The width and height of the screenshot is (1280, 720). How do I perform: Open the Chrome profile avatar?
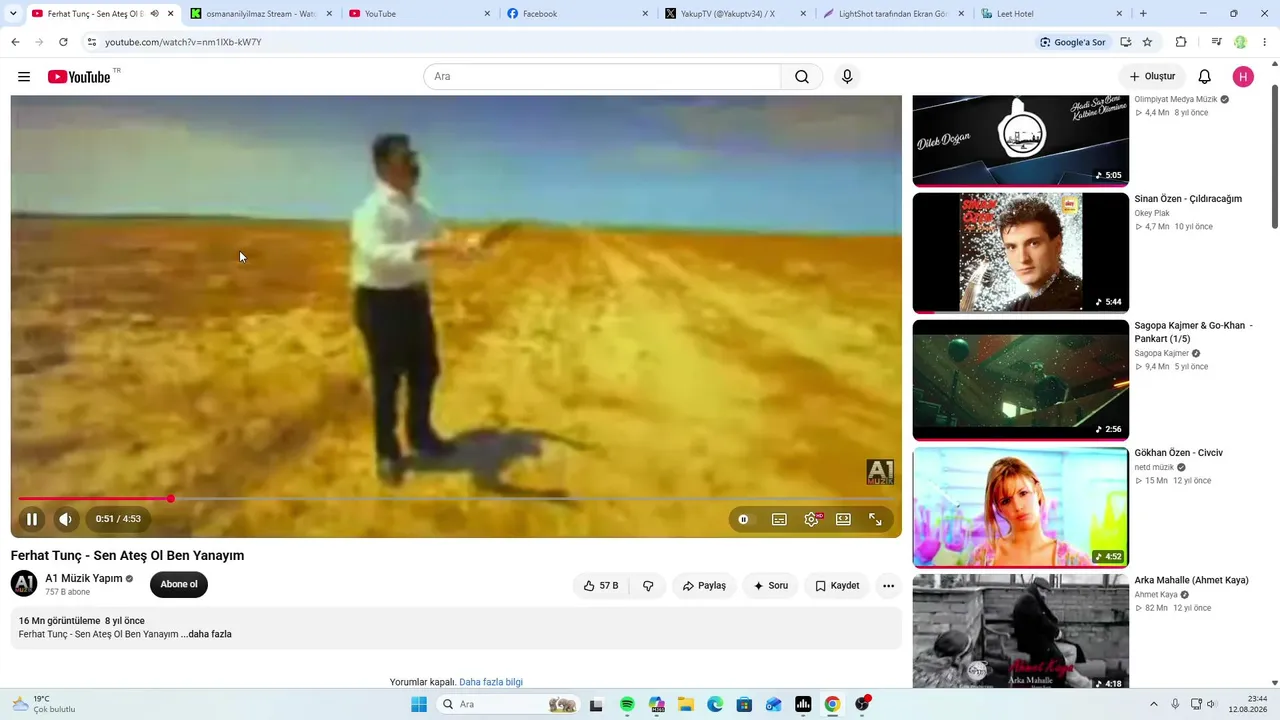pyautogui.click(x=1241, y=42)
